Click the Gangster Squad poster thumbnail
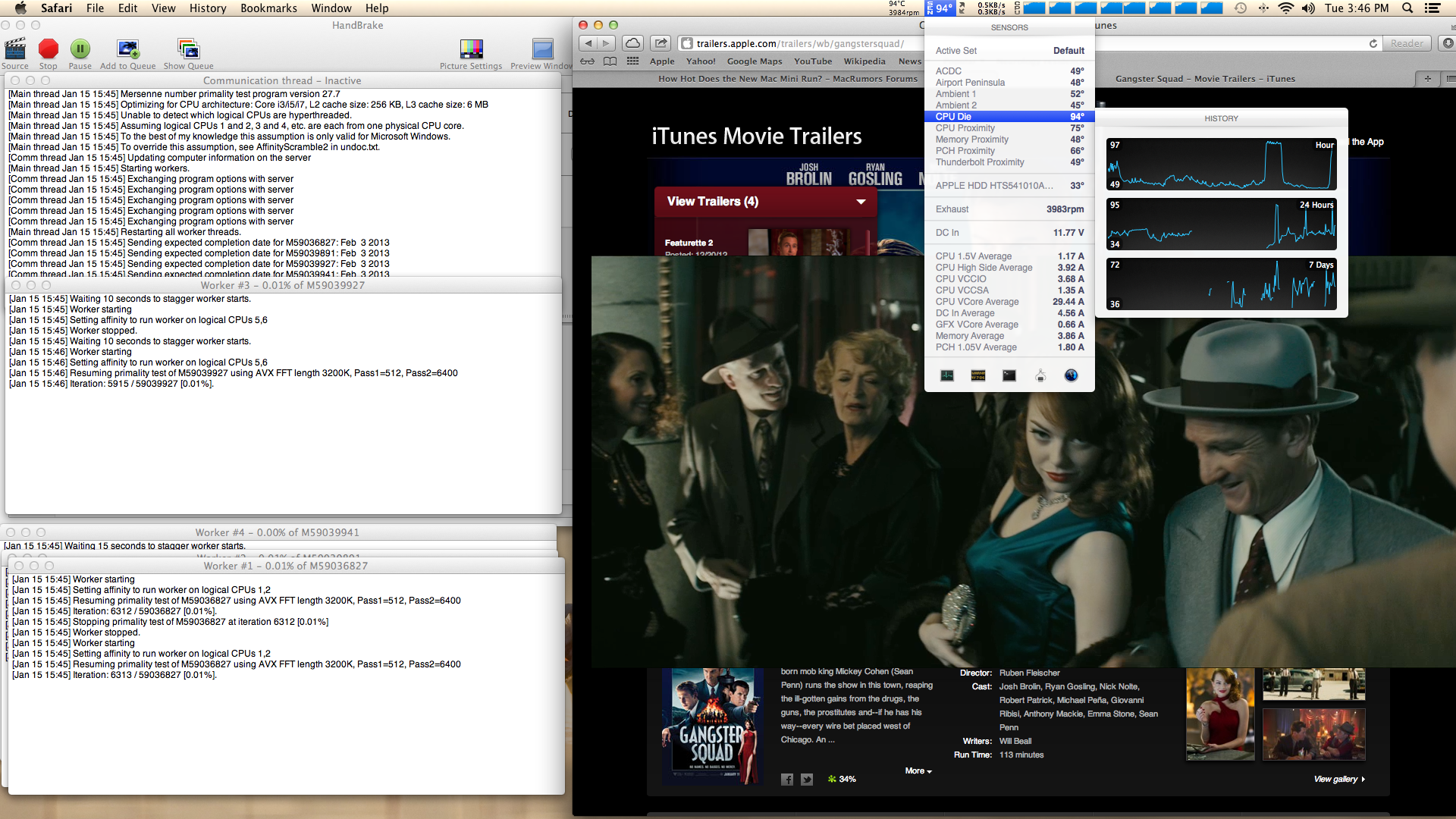 click(711, 726)
